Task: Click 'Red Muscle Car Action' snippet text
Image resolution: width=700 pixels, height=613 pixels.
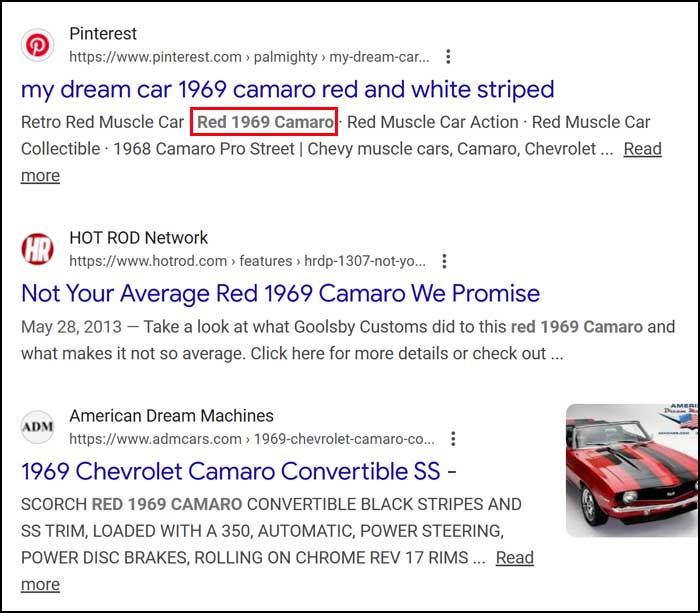Action: pos(433,122)
